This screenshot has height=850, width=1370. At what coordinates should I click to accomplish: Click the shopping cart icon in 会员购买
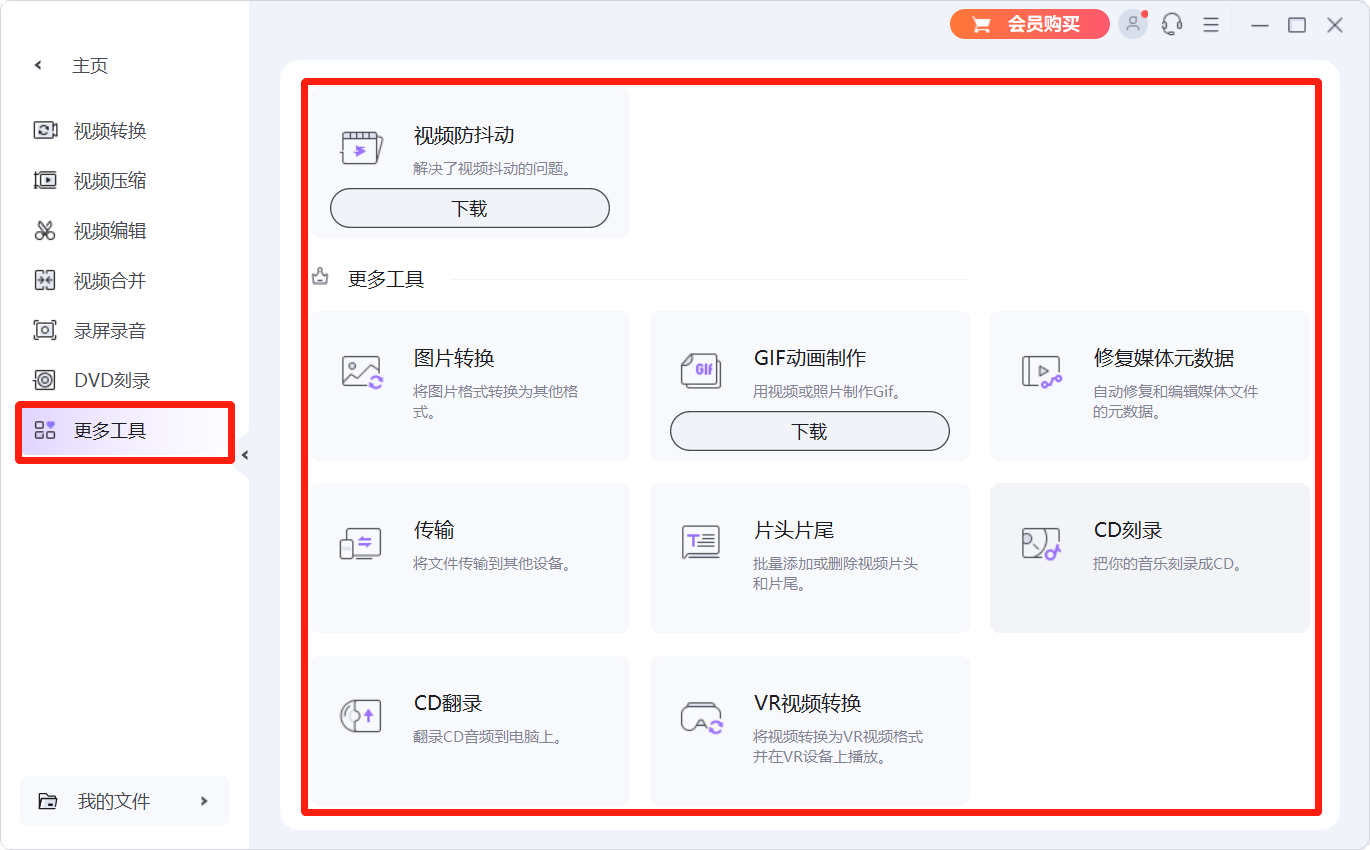tap(982, 24)
